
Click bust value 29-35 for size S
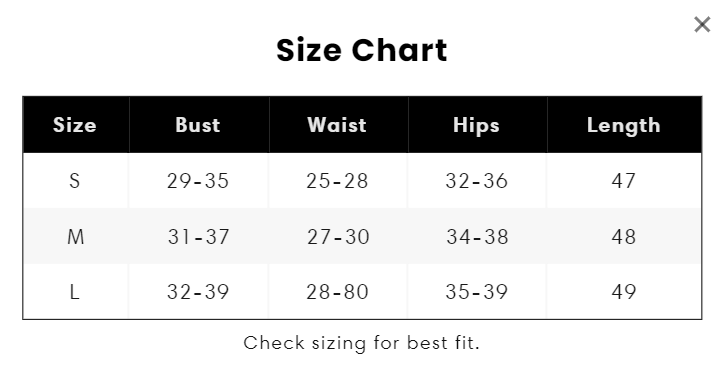point(198,181)
